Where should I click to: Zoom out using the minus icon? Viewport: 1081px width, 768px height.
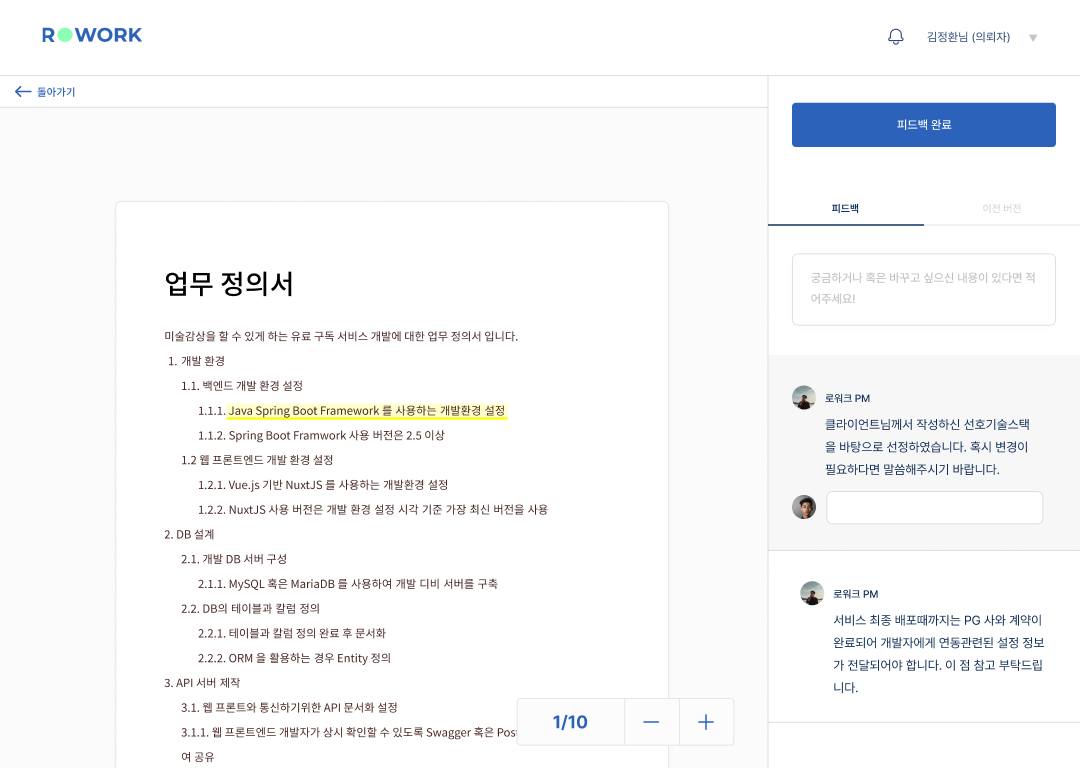pos(651,721)
